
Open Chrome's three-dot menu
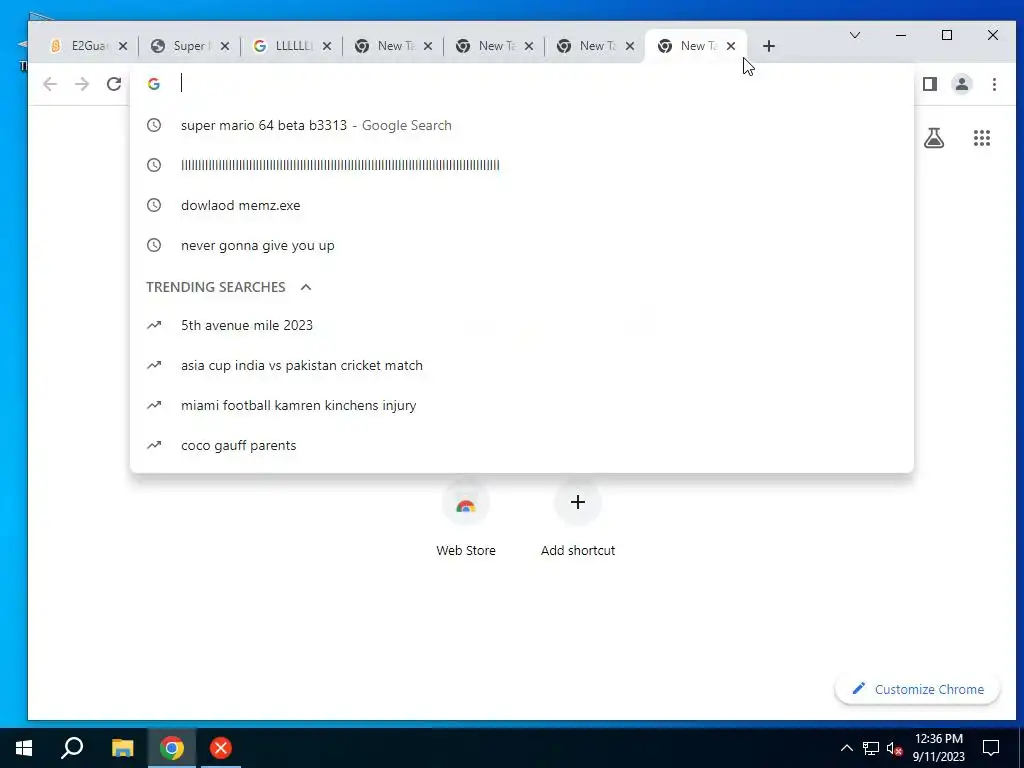click(994, 84)
